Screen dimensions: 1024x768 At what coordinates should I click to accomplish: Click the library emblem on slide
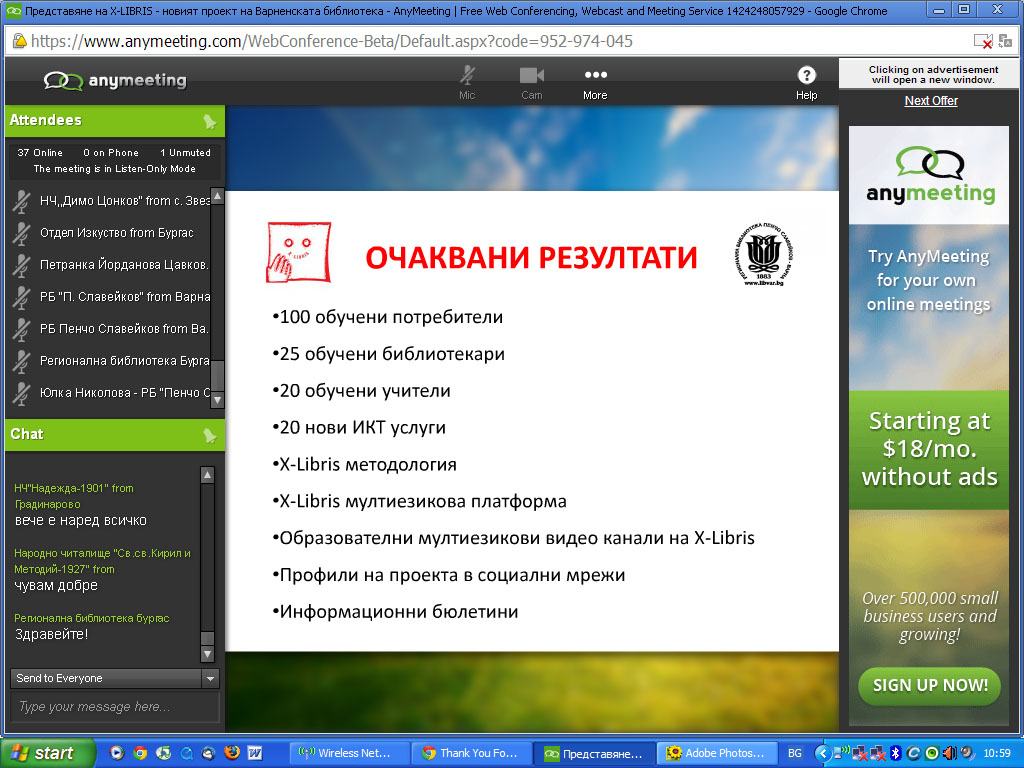pos(763,254)
